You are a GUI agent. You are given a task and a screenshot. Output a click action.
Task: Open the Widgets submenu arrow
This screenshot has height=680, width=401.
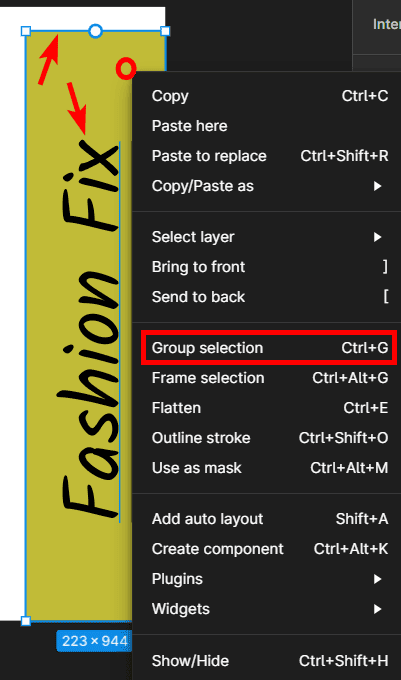coord(377,609)
